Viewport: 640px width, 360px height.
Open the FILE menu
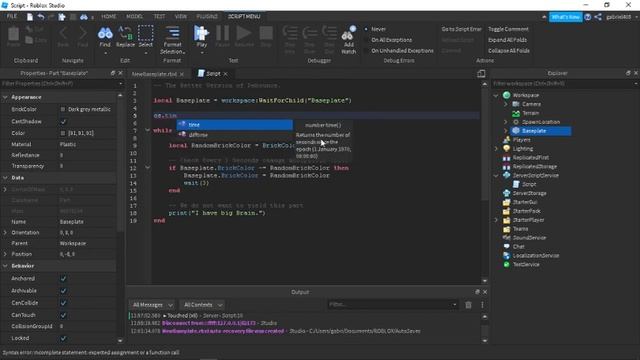coord(12,16)
